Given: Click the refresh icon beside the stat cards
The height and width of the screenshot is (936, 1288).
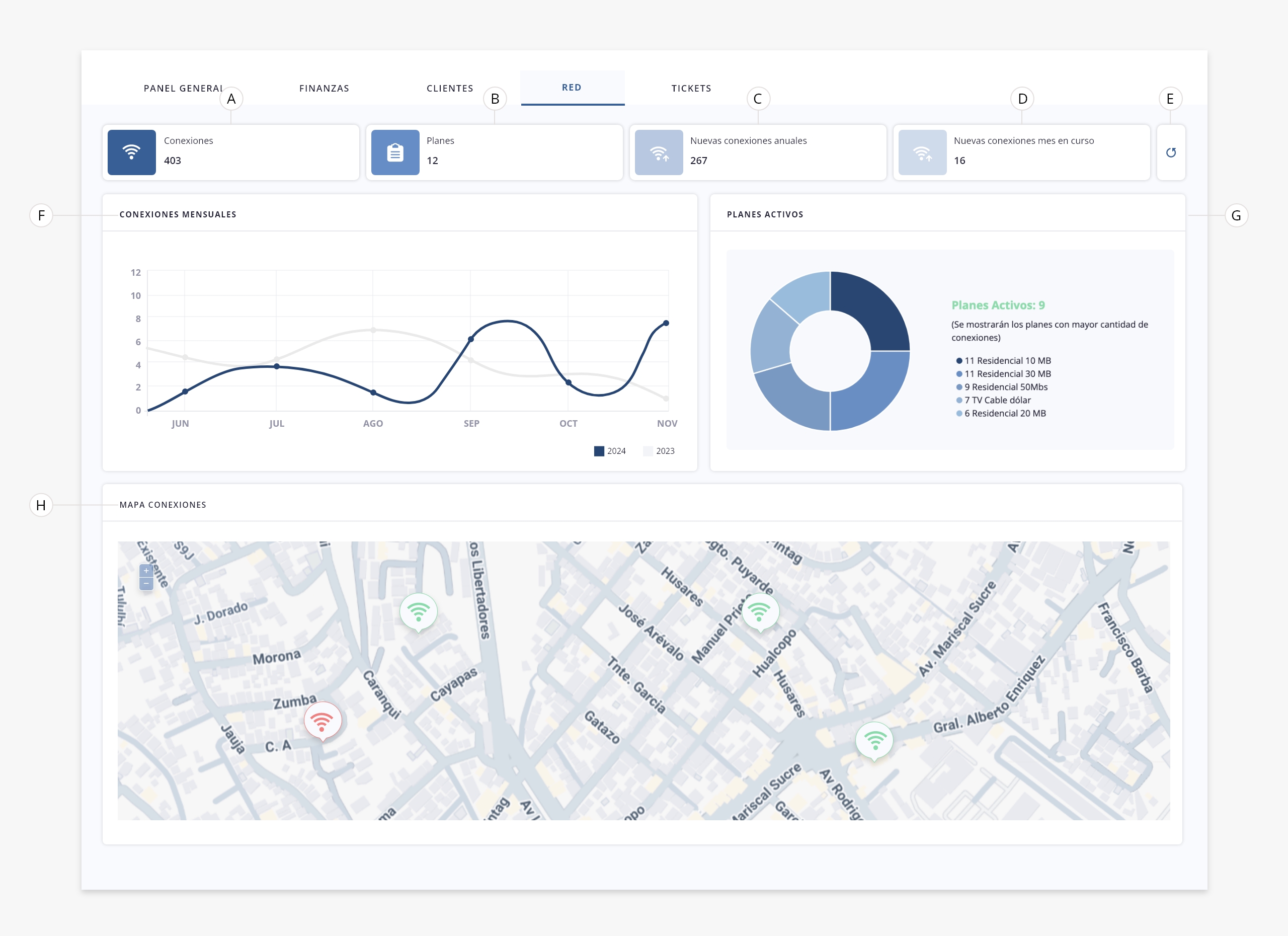Looking at the screenshot, I should point(1170,152).
